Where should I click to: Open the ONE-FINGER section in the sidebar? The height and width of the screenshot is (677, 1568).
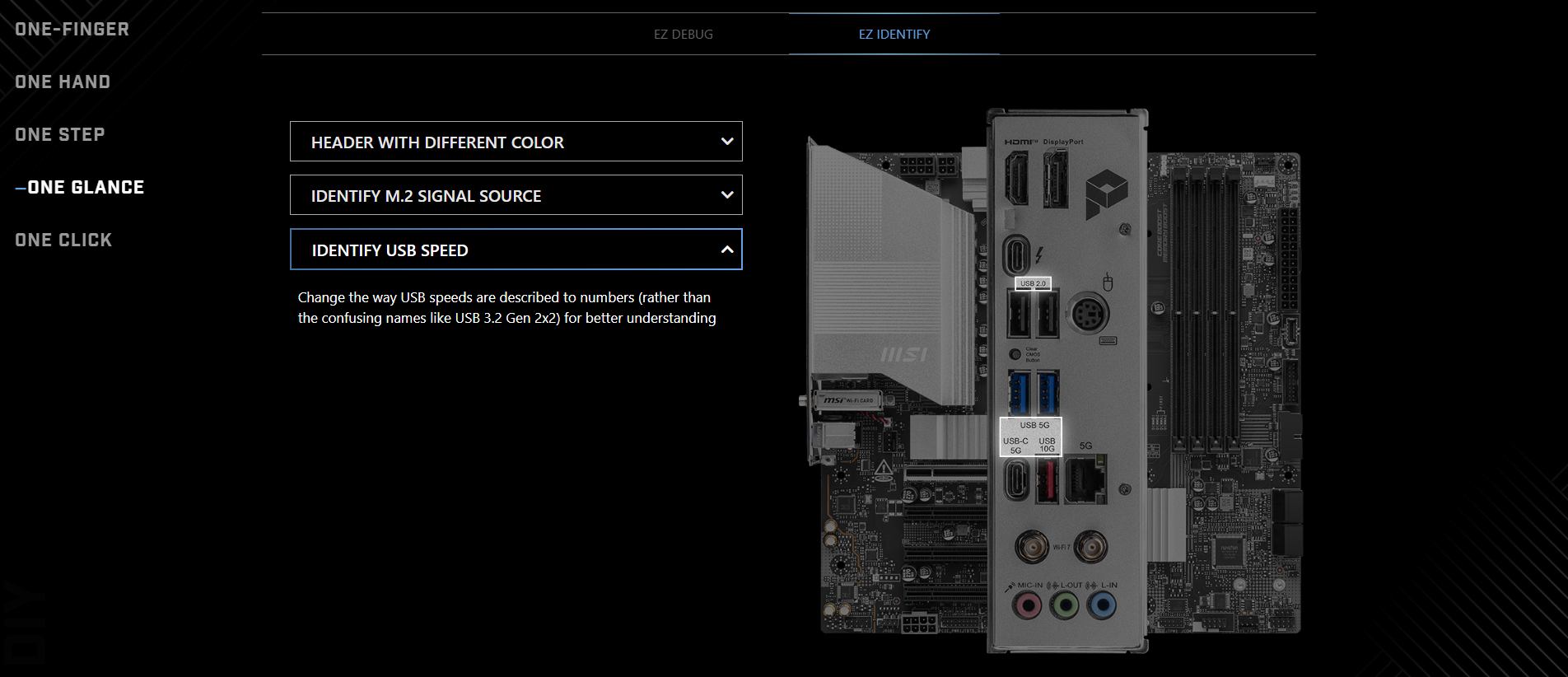click(72, 30)
